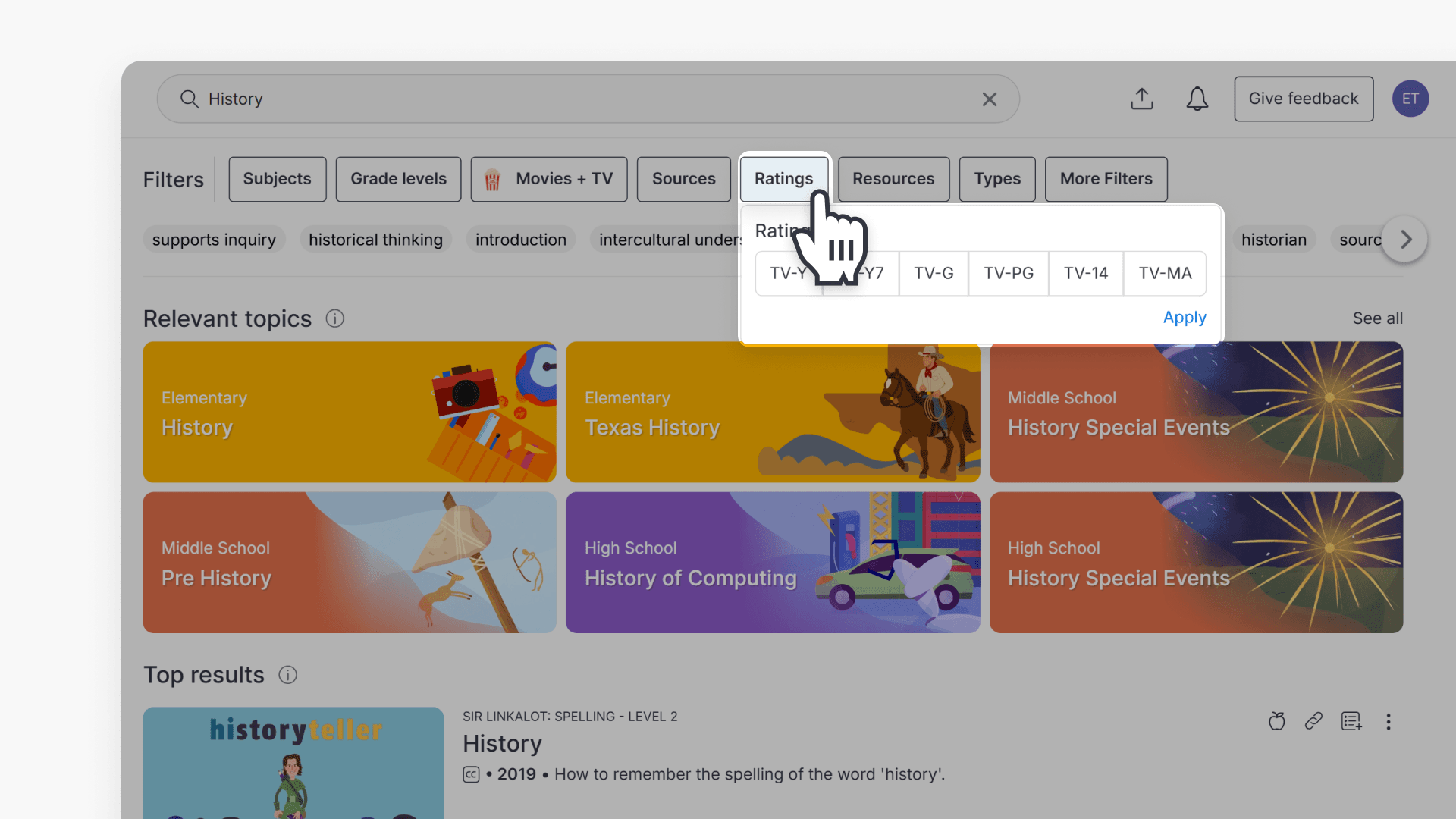The image size is (1456, 819).
Task: Toggle the TV-PG rating option
Action: pyautogui.click(x=1008, y=273)
